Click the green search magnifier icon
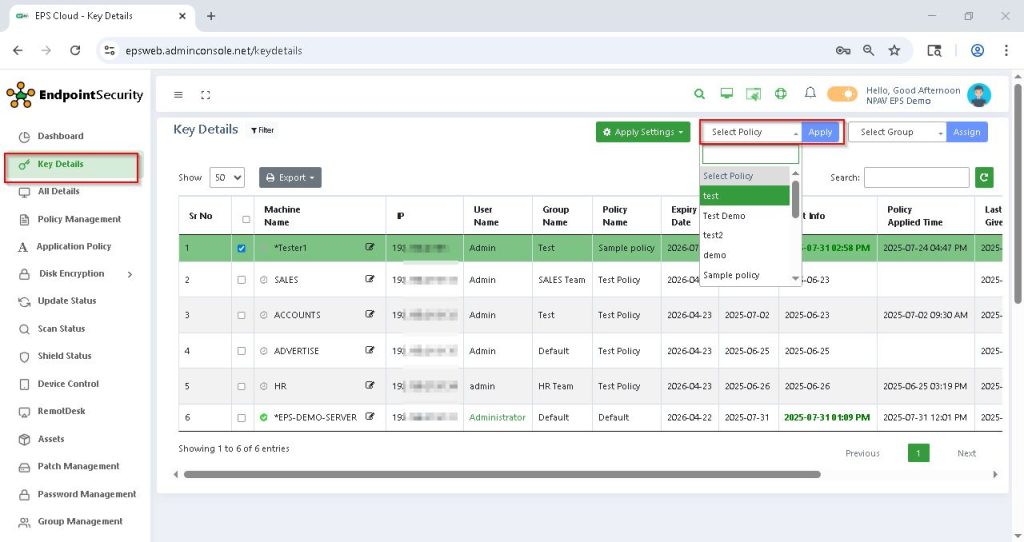 (x=700, y=94)
